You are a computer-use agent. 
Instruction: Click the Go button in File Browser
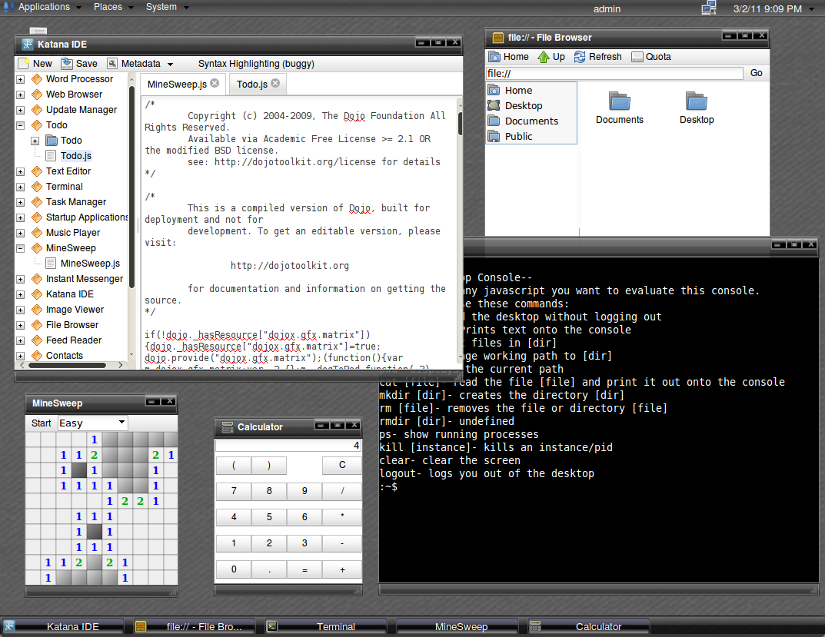click(756, 73)
